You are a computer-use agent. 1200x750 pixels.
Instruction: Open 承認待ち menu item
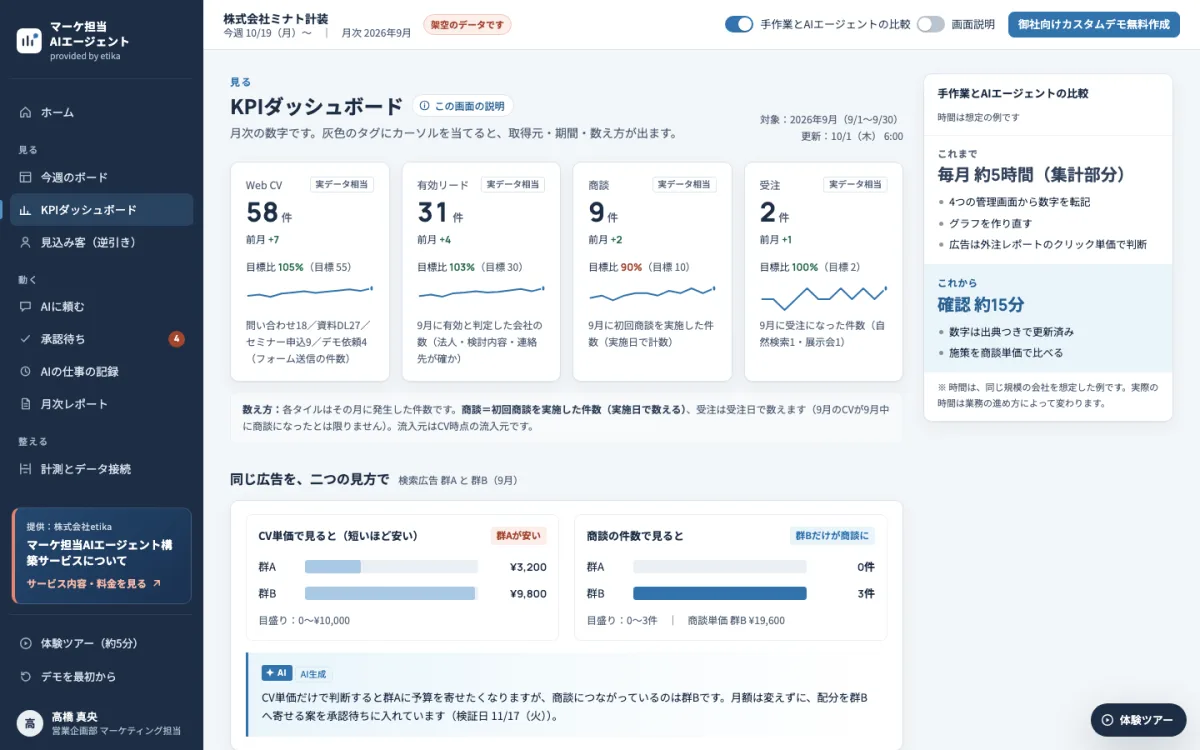101,339
